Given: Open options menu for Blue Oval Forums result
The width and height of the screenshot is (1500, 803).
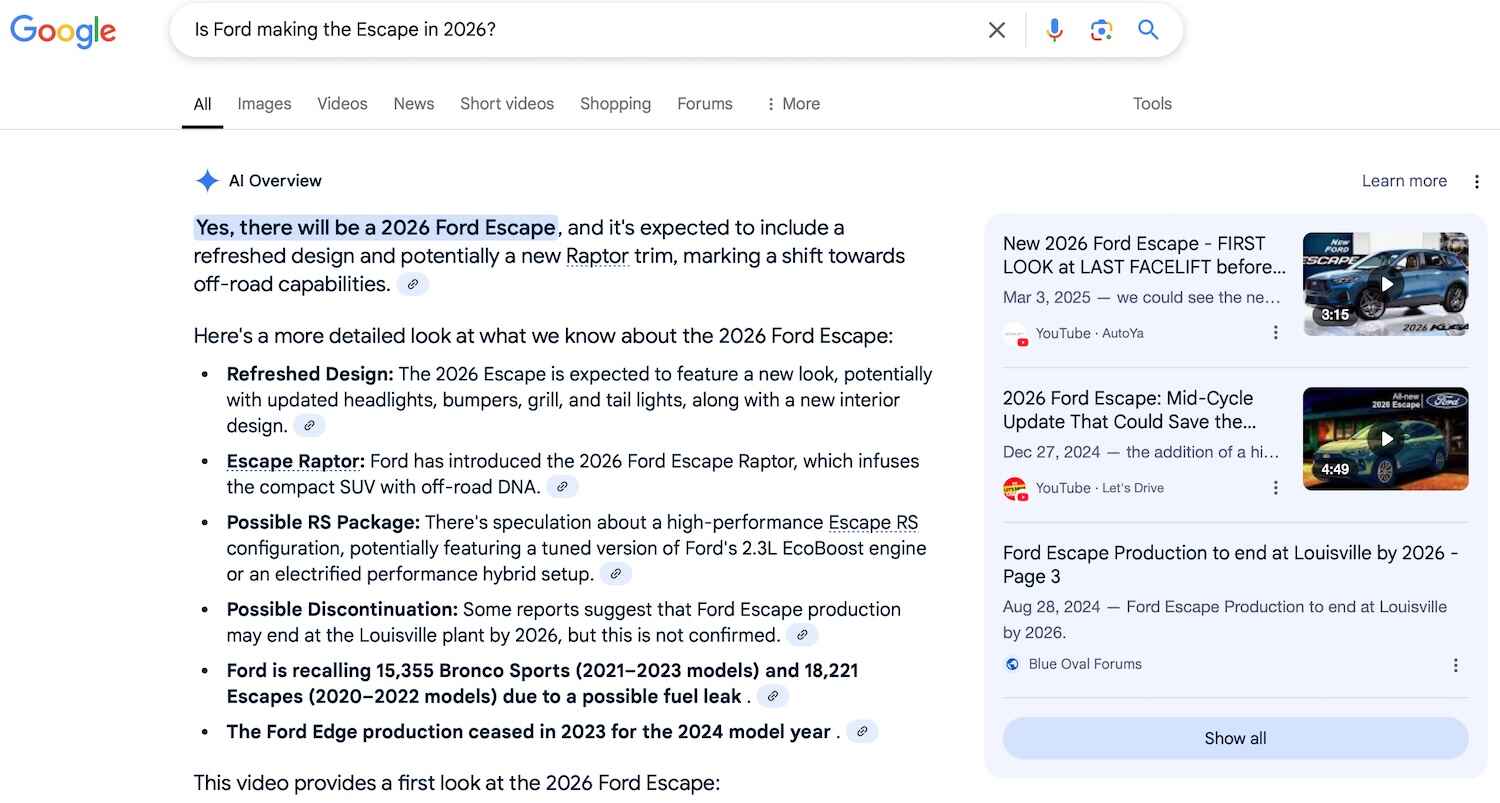Looking at the screenshot, I should tap(1456, 665).
